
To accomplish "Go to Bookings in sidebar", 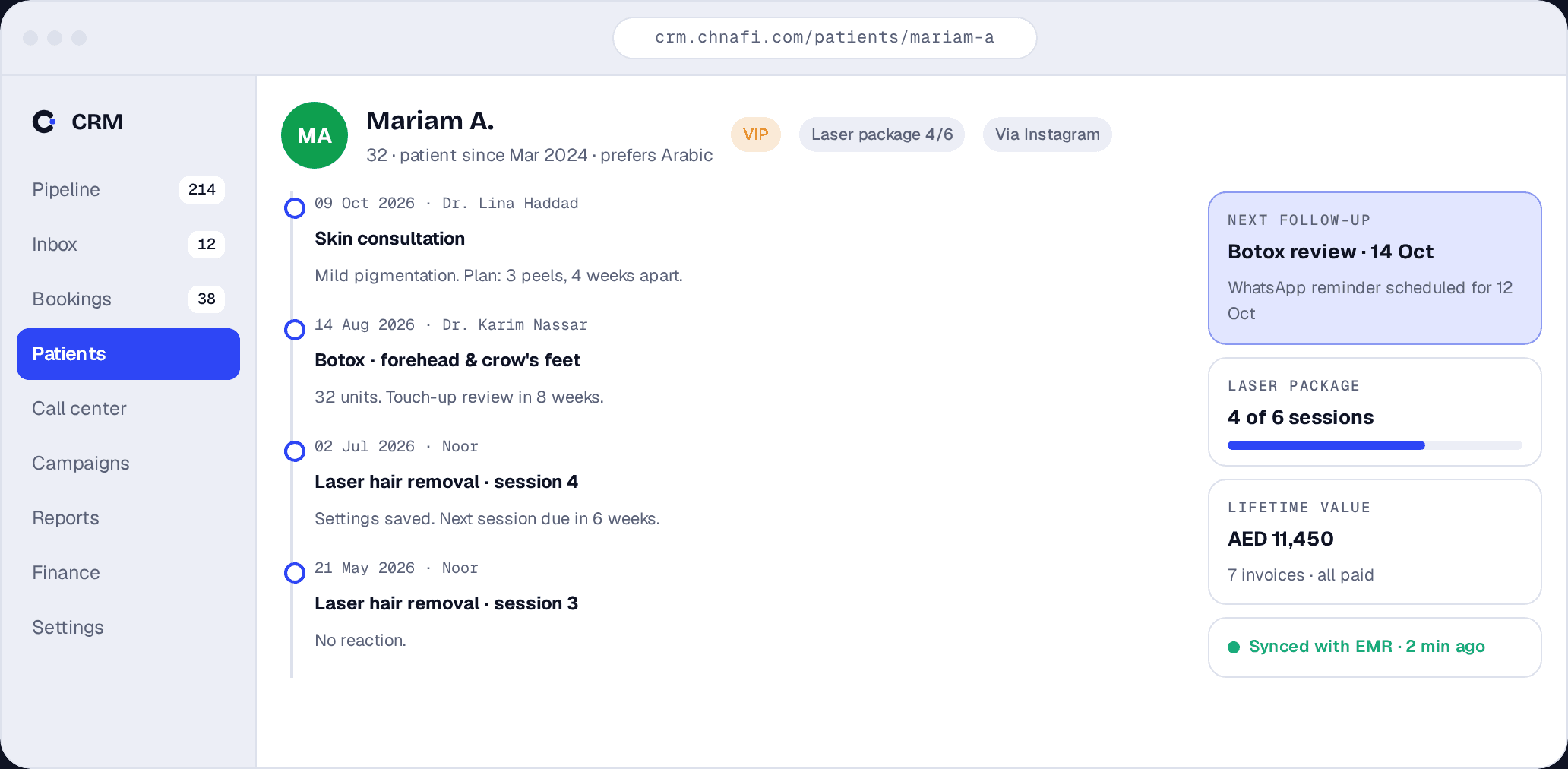I will [x=128, y=299].
